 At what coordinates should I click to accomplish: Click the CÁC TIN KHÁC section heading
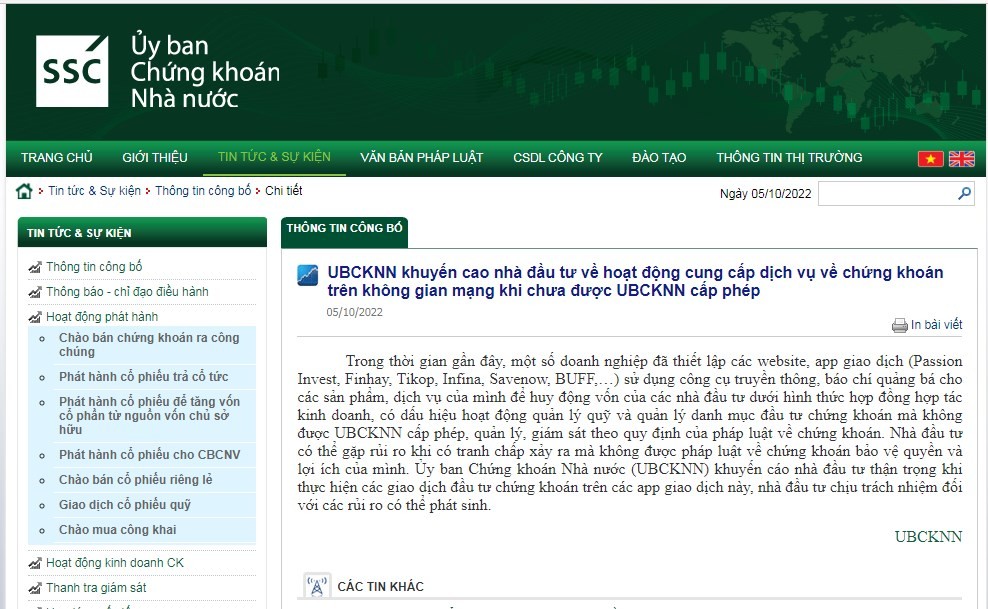(381, 587)
